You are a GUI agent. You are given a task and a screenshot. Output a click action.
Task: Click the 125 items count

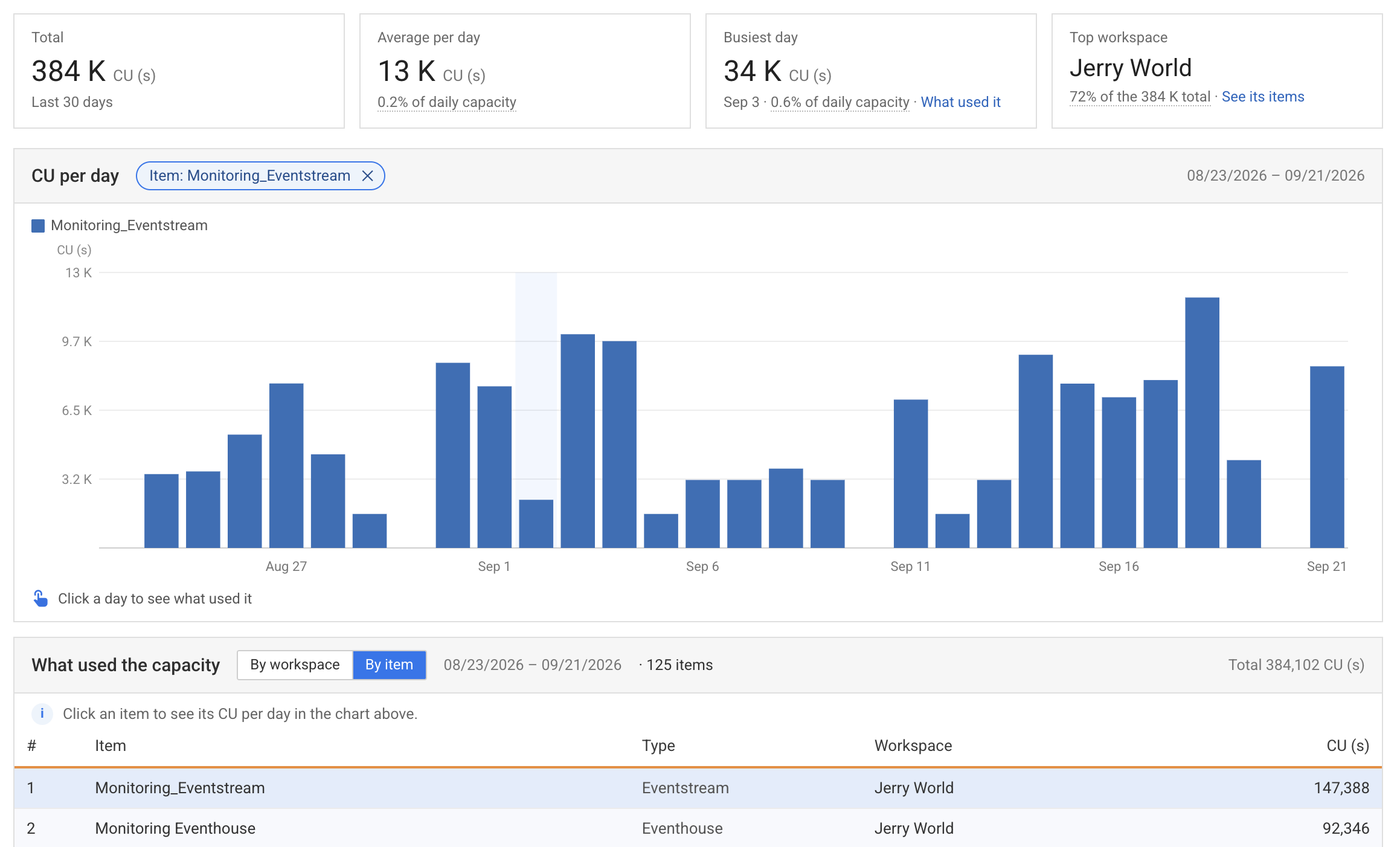[x=679, y=665]
